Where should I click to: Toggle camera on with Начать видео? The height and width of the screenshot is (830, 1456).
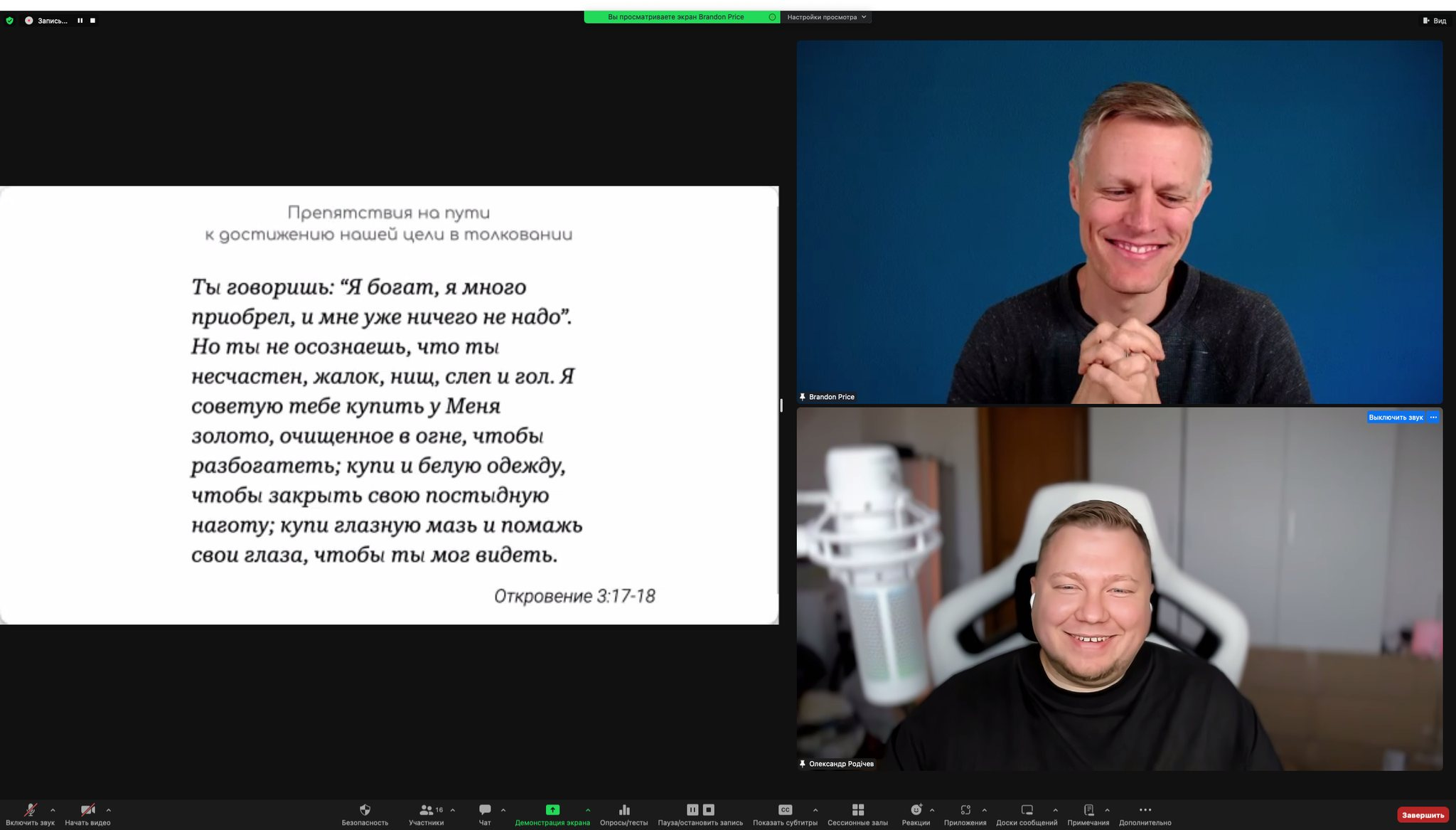point(87,810)
